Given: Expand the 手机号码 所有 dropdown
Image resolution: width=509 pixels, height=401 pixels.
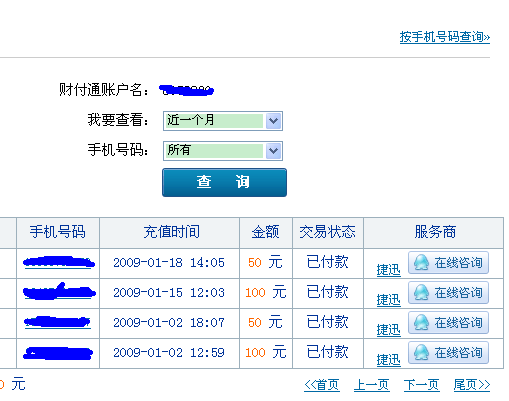Looking at the screenshot, I should coord(223,151).
